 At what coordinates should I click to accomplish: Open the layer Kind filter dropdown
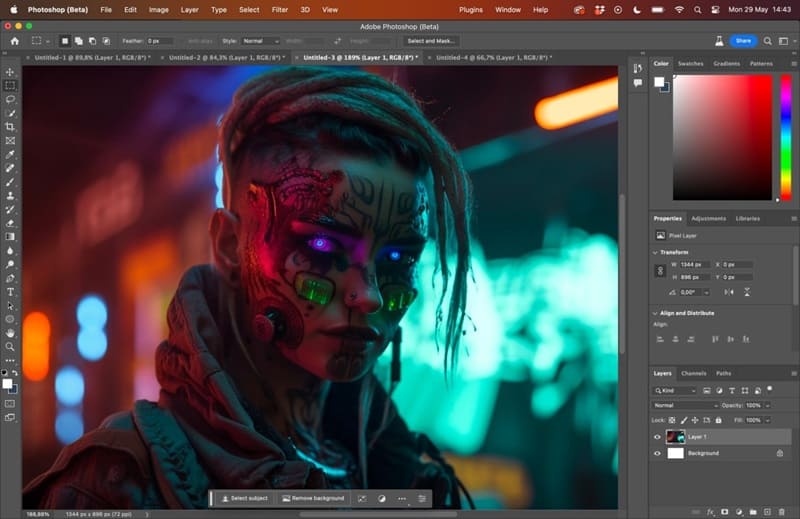tap(674, 390)
